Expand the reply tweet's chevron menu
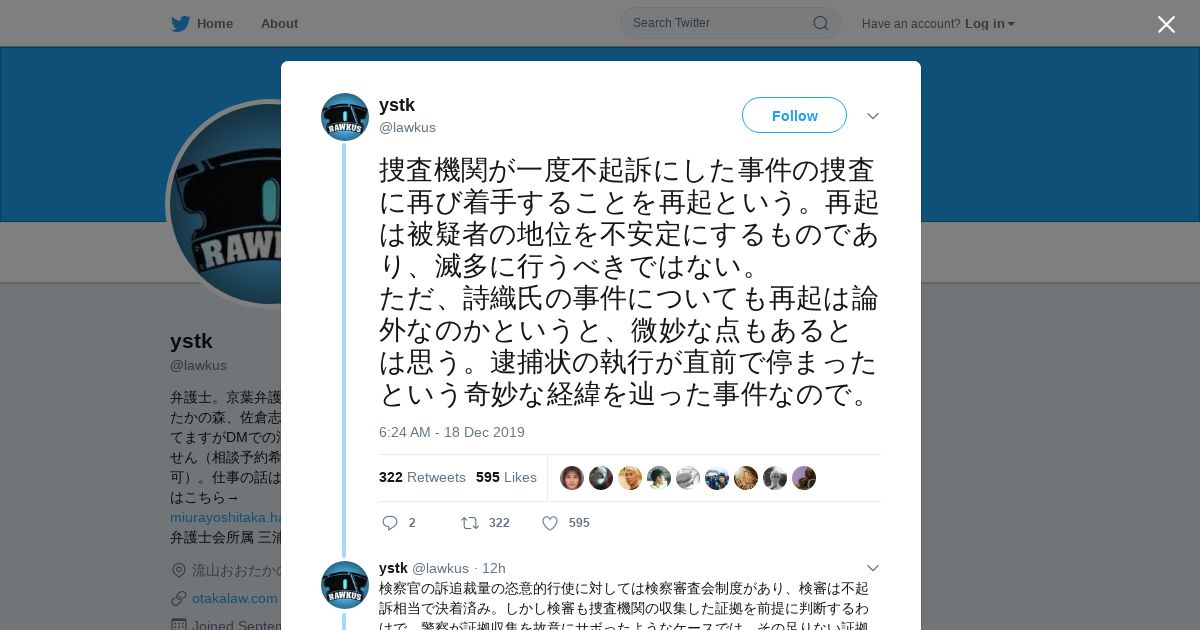This screenshot has width=1200, height=630. (x=873, y=568)
